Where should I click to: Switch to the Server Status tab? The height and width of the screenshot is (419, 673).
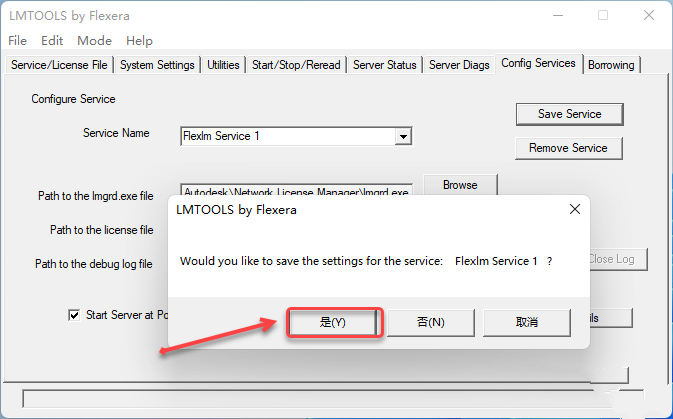[385, 65]
